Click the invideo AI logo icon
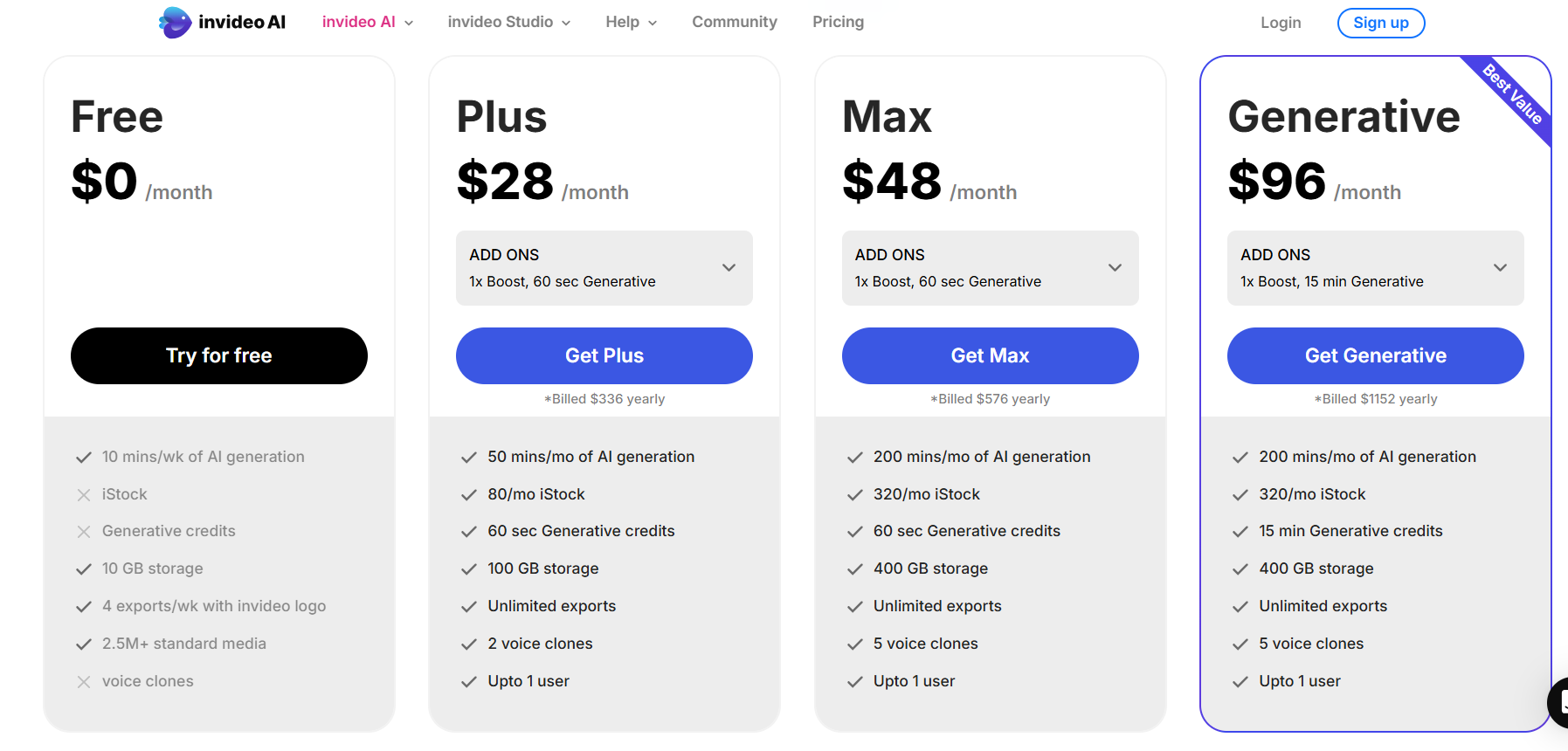The image size is (1568, 751). click(x=175, y=22)
